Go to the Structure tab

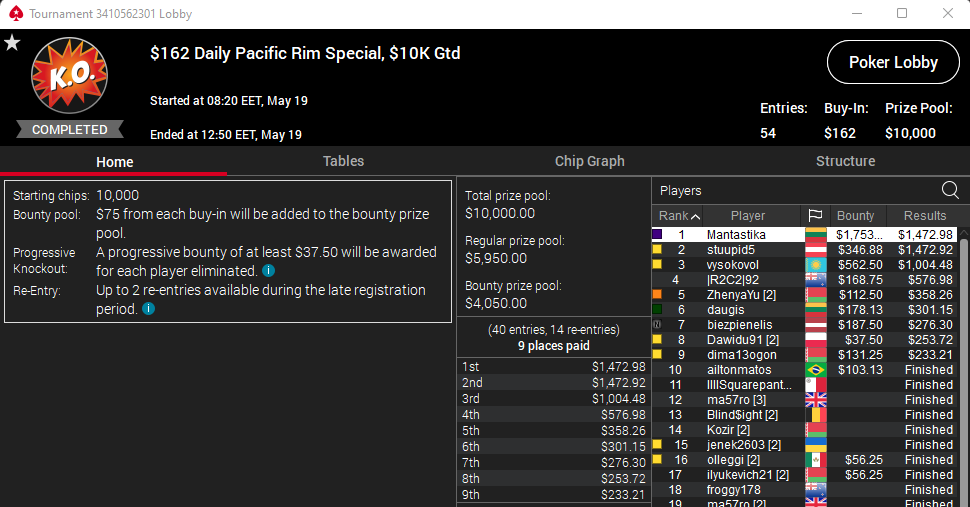click(x=845, y=161)
